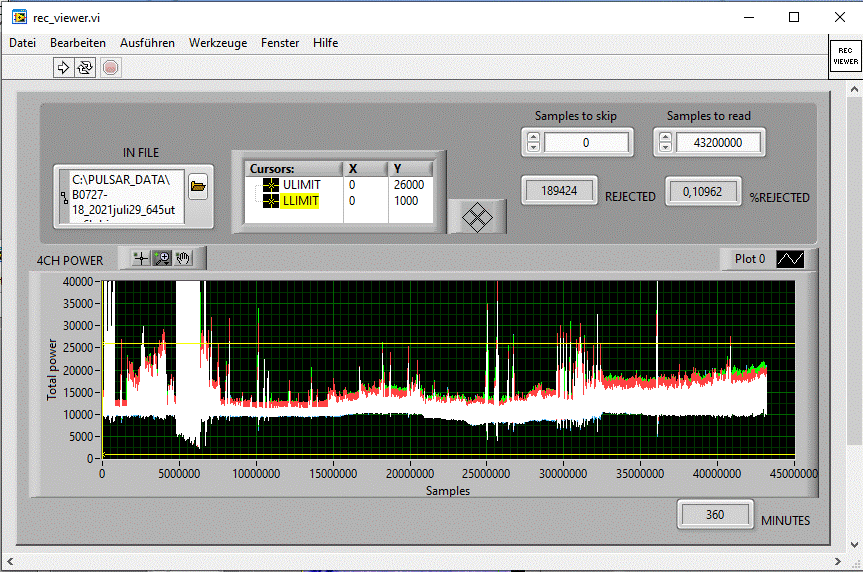The height and width of the screenshot is (572, 863).
Task: Click the Total power axis label
Action: point(52,369)
